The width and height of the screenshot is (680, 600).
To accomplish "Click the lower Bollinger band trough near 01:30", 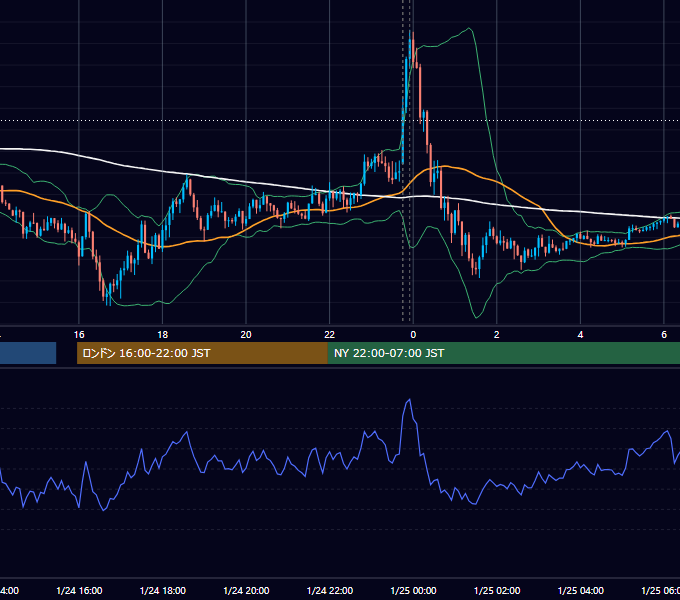I will coord(477,316).
